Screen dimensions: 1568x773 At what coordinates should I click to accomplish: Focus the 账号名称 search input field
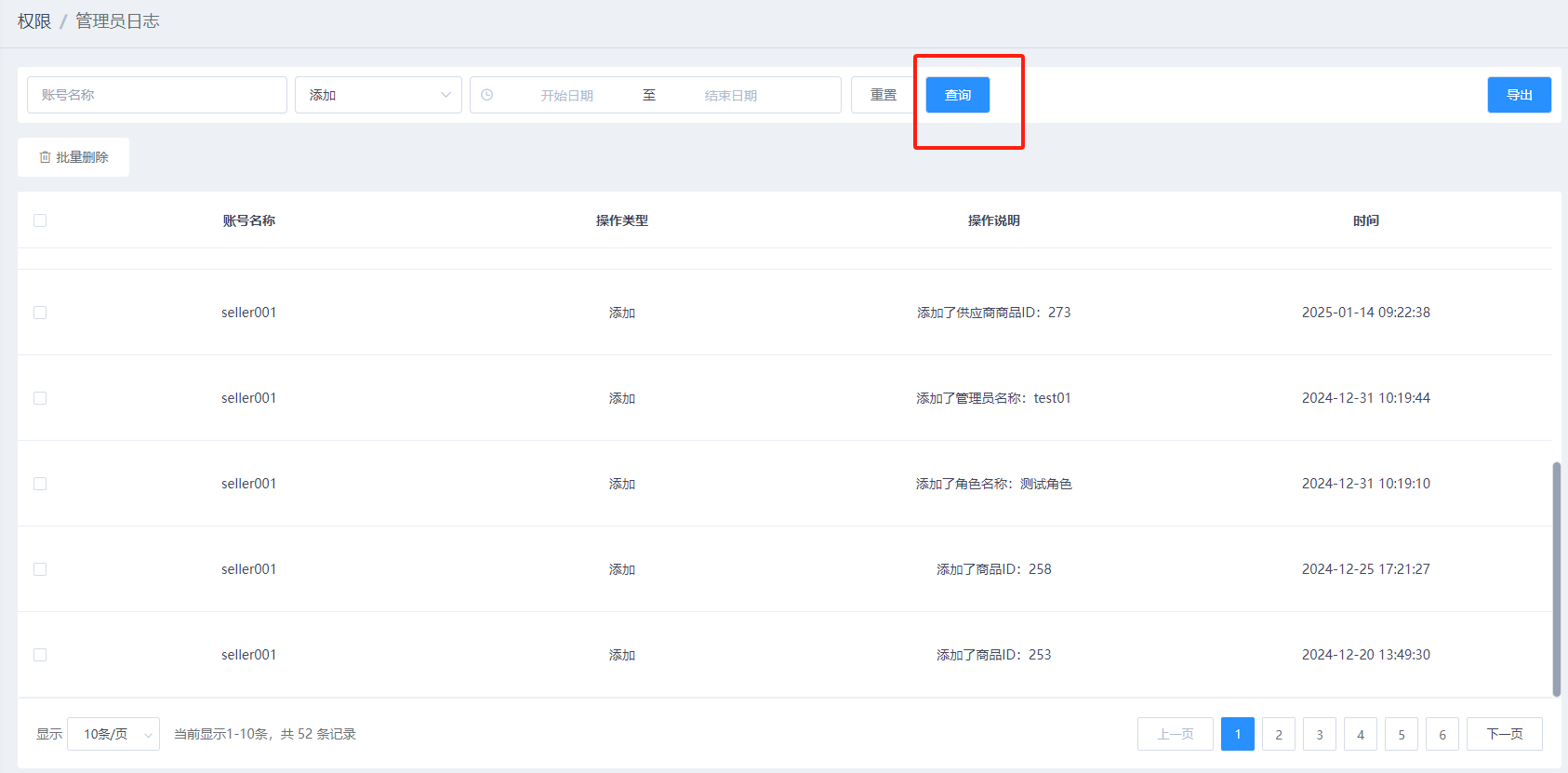click(156, 95)
